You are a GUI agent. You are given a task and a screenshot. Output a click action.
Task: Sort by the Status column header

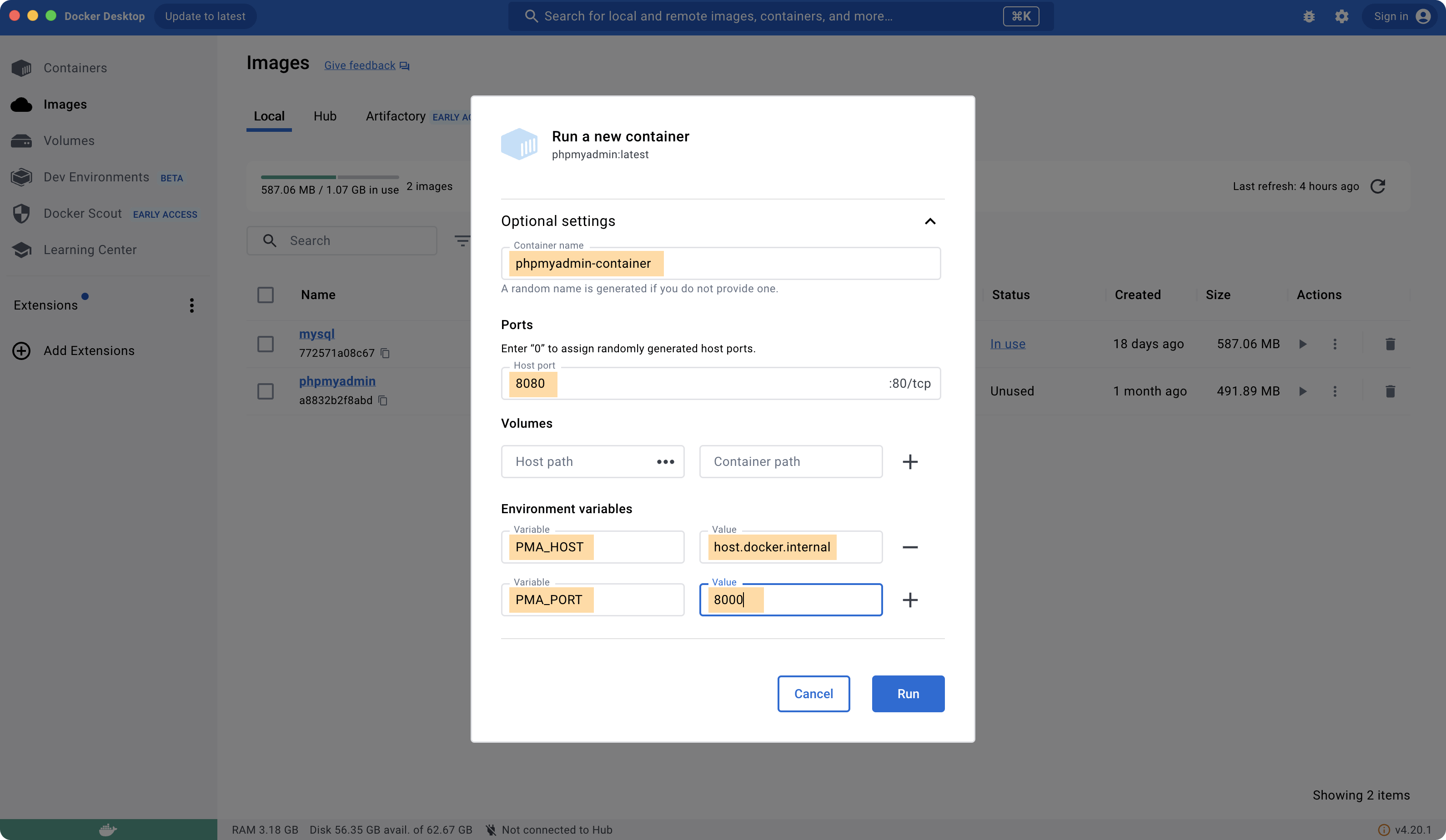coord(1010,295)
